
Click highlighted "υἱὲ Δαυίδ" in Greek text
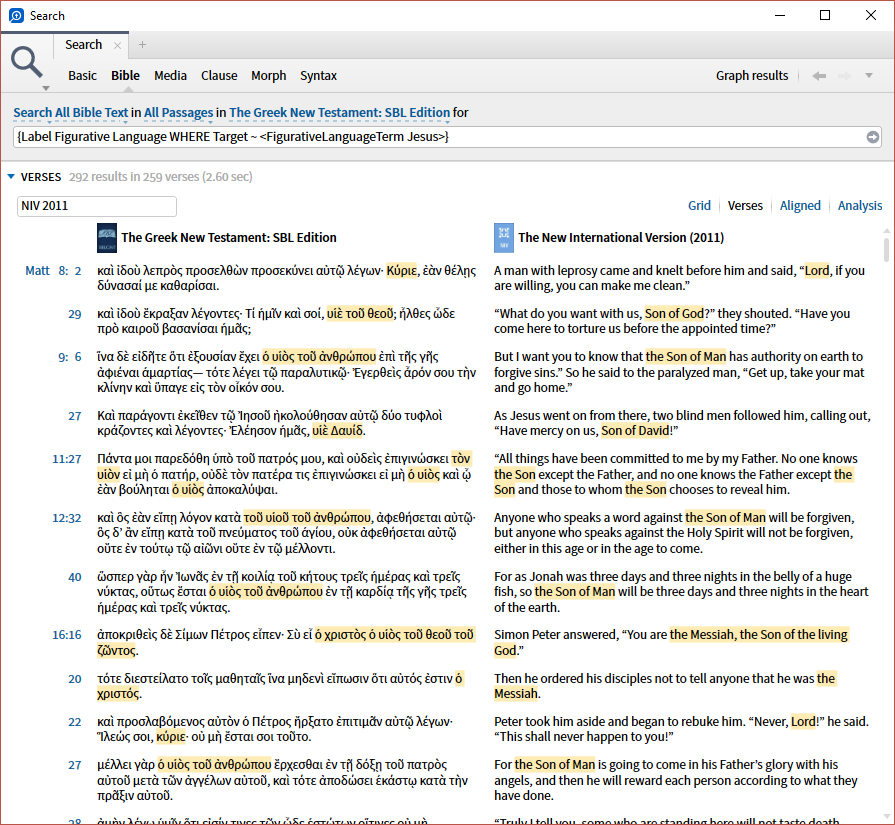tap(338, 430)
